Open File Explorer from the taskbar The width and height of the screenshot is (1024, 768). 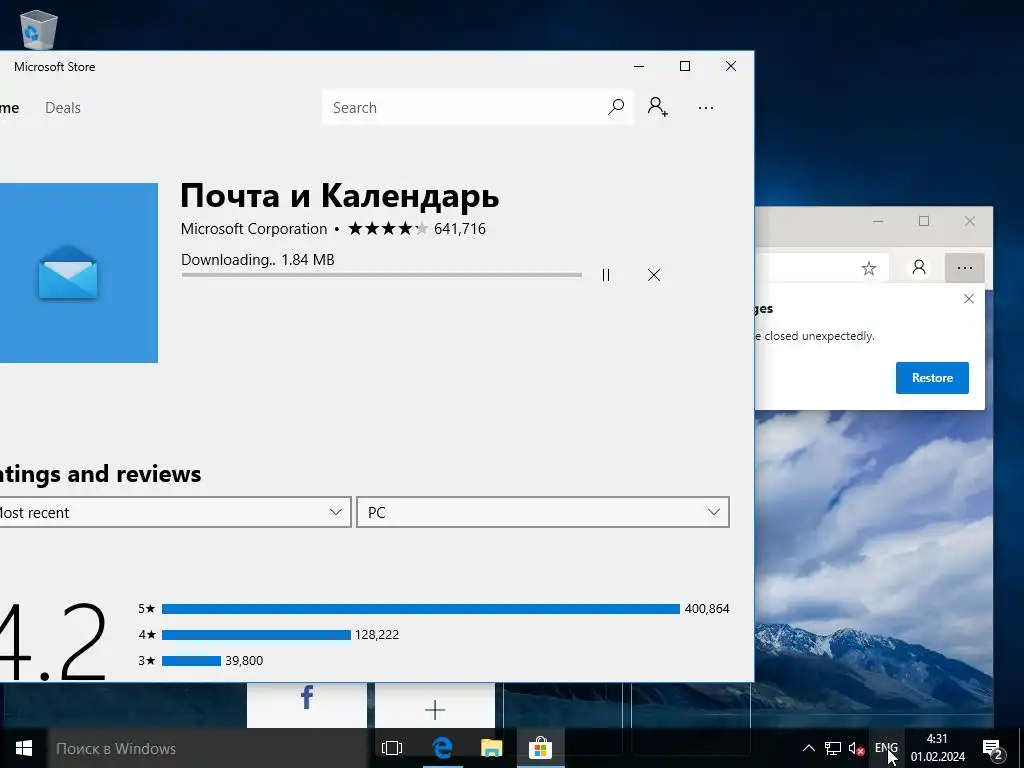pos(491,748)
